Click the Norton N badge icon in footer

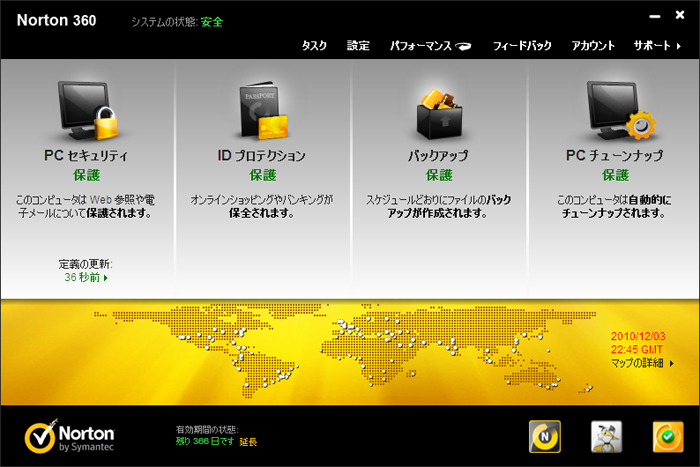tap(545, 436)
